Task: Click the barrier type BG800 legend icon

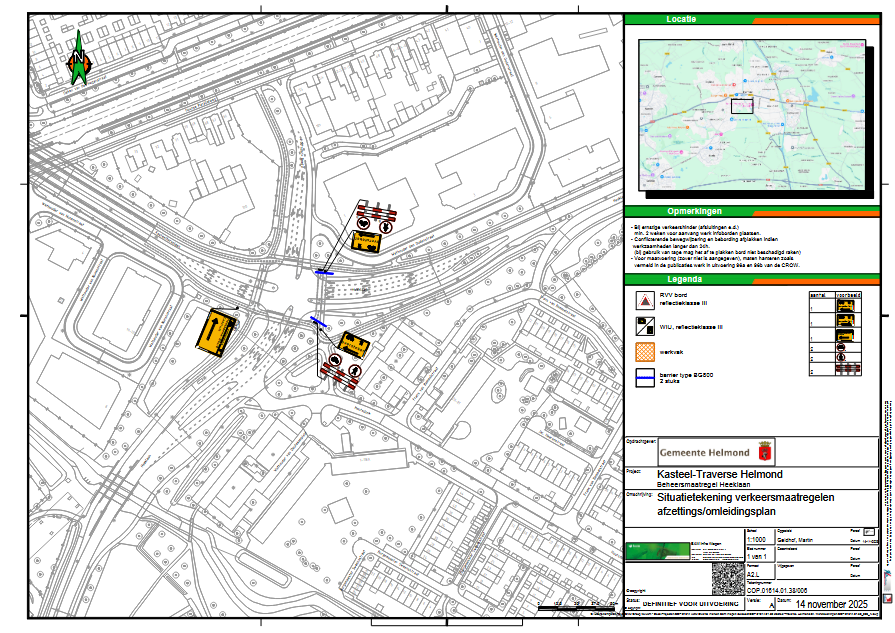Action: 647,379
